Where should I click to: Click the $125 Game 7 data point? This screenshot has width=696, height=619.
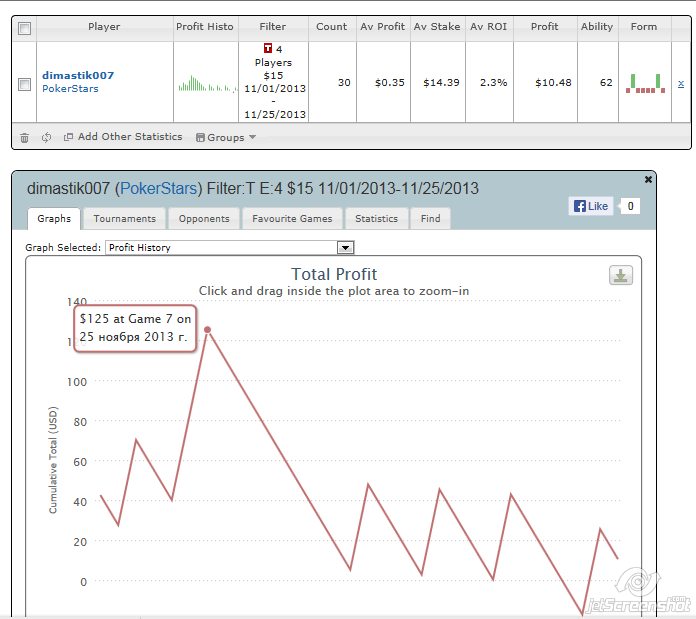pos(207,330)
